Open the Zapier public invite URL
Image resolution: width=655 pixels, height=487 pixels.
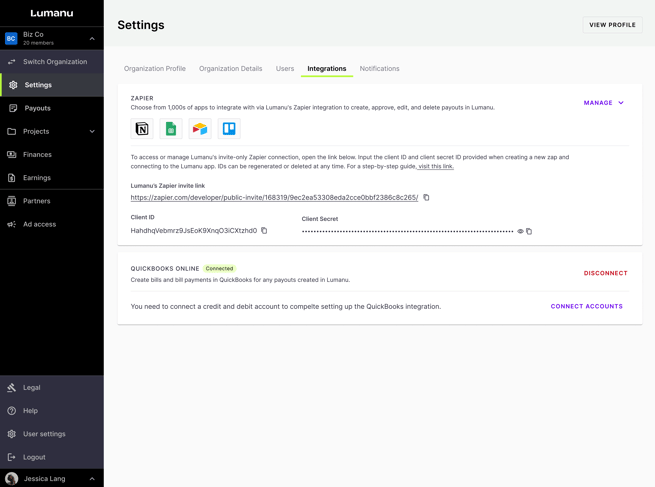(274, 198)
